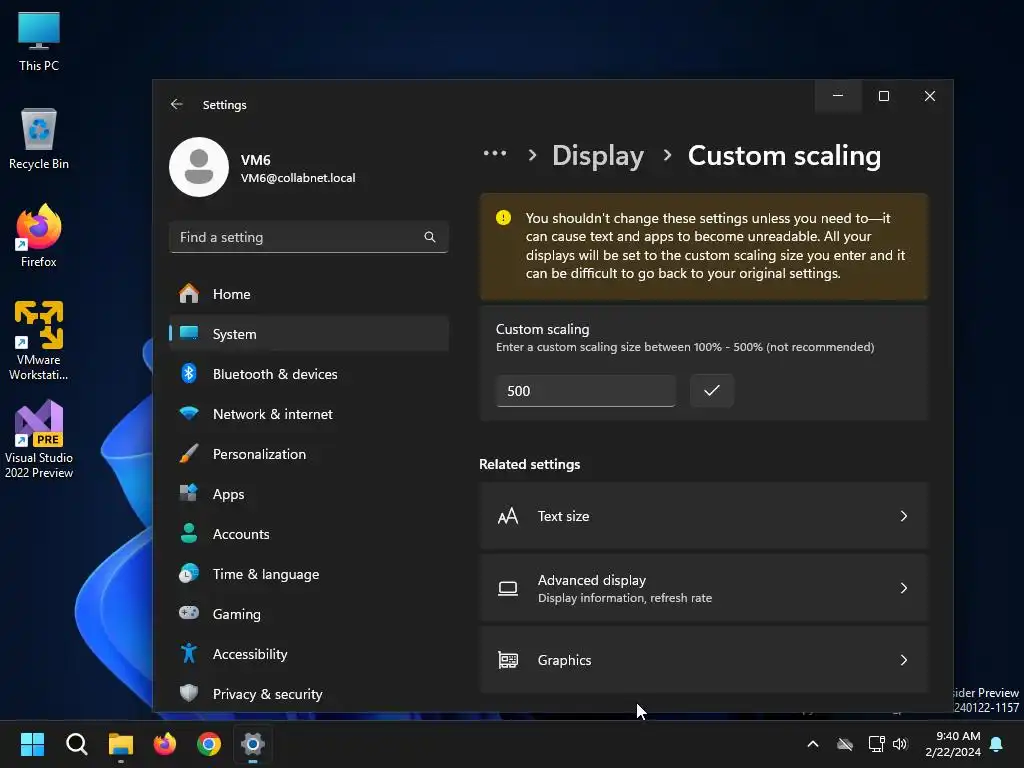Click the Accounts sidebar icon
Screen dimensions: 1024x768
coord(189,534)
